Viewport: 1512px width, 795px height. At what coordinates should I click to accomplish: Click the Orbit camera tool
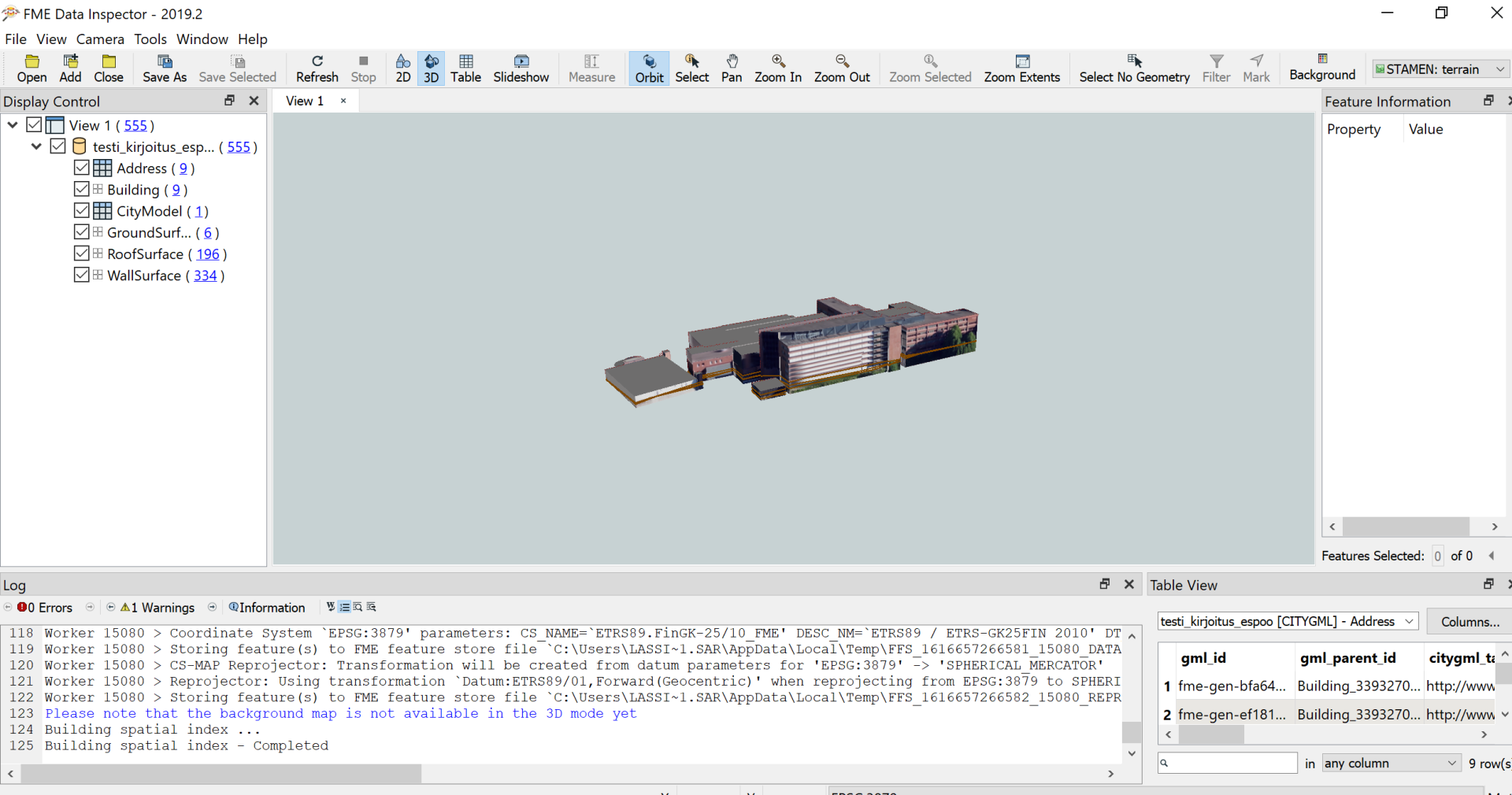pyautogui.click(x=649, y=68)
